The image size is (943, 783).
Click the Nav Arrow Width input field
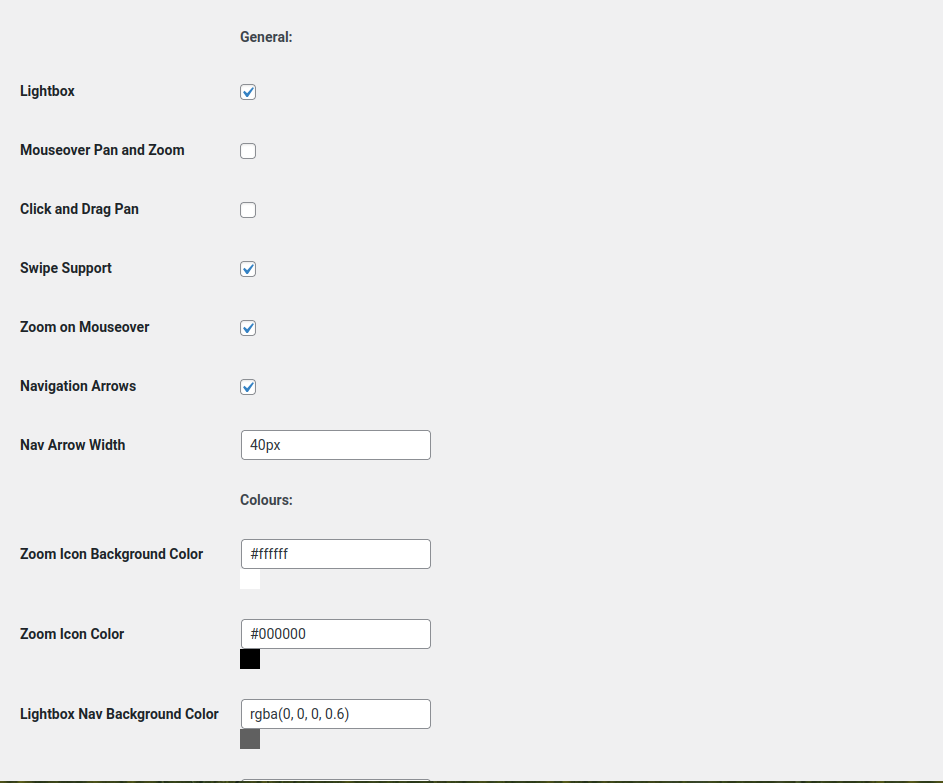[335, 445]
